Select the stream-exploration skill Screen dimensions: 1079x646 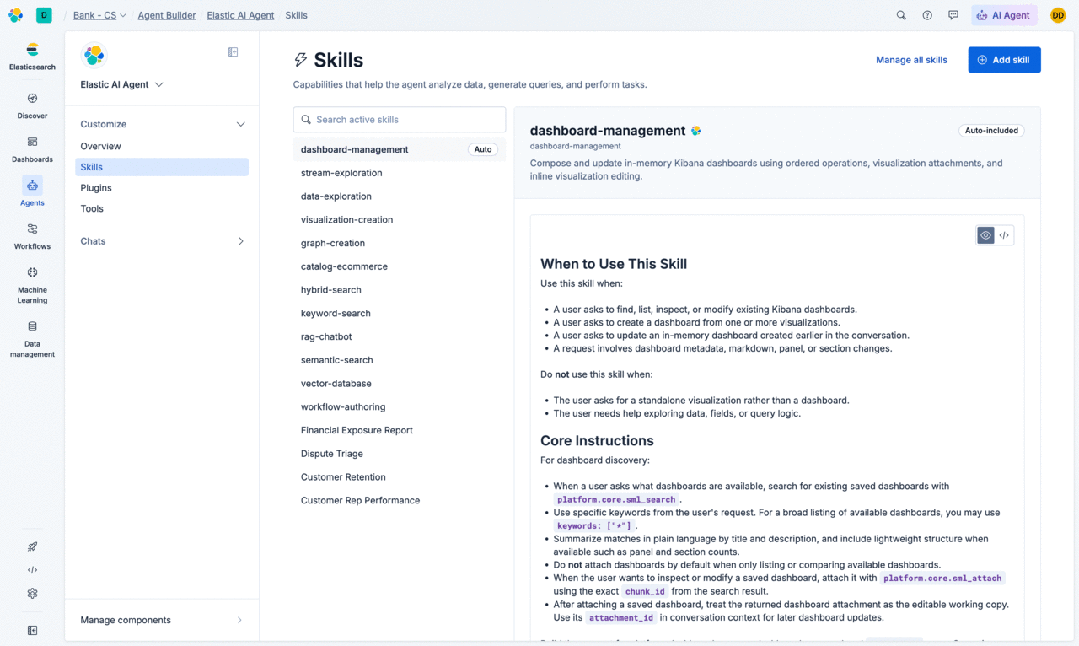(399, 173)
